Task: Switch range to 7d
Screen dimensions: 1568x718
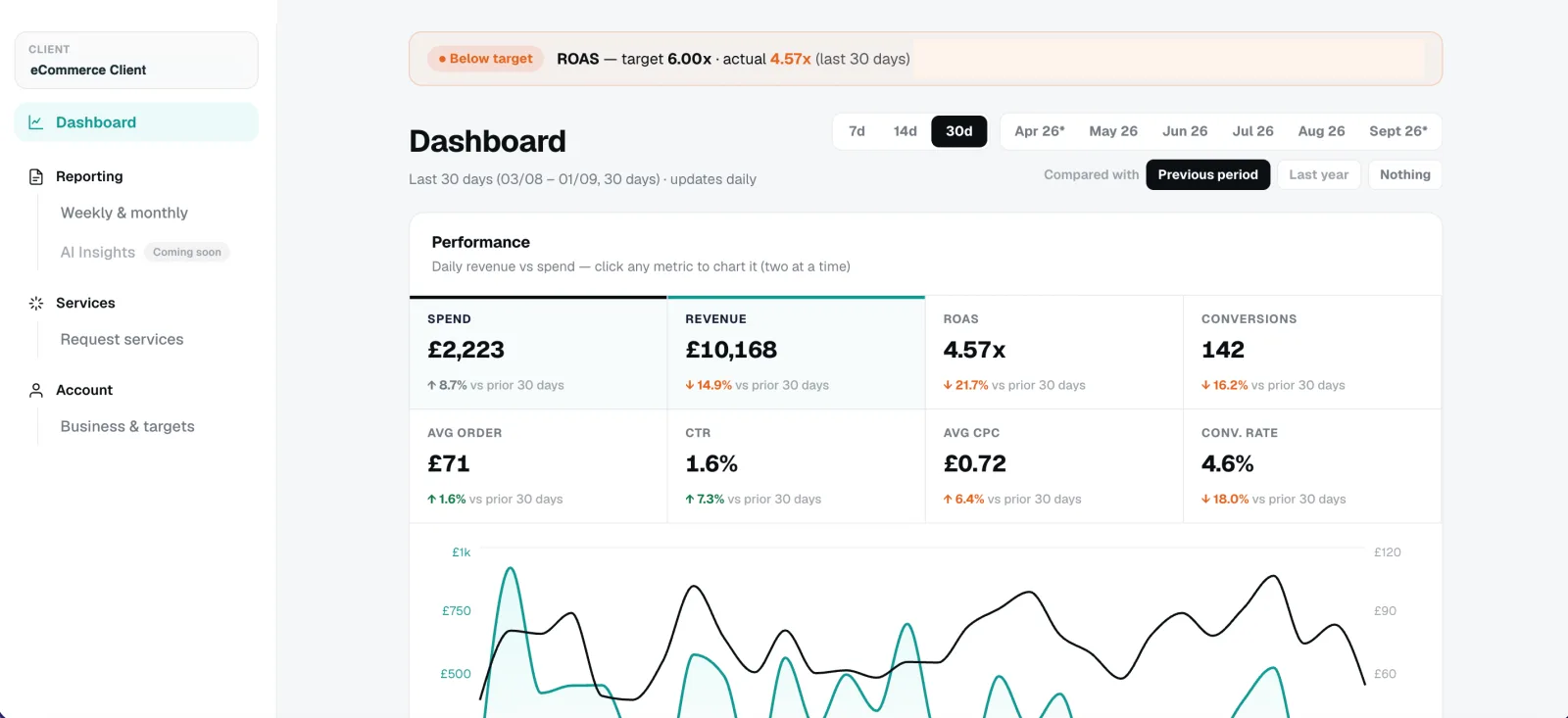Action: coord(857,131)
